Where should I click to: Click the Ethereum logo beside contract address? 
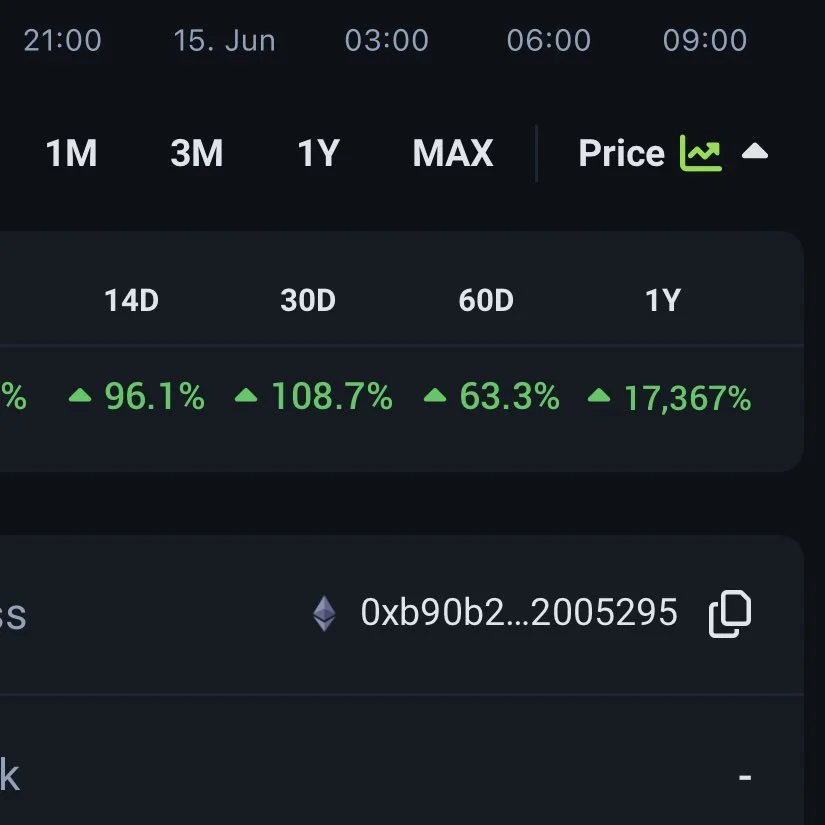pos(324,613)
